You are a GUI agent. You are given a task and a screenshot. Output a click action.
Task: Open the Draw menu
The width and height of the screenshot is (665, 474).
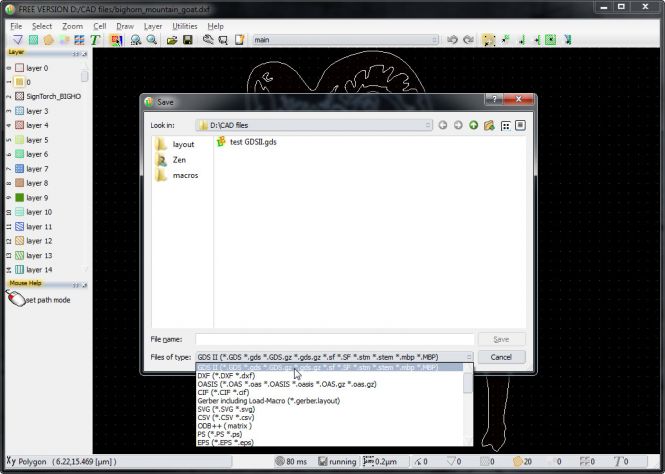125,26
